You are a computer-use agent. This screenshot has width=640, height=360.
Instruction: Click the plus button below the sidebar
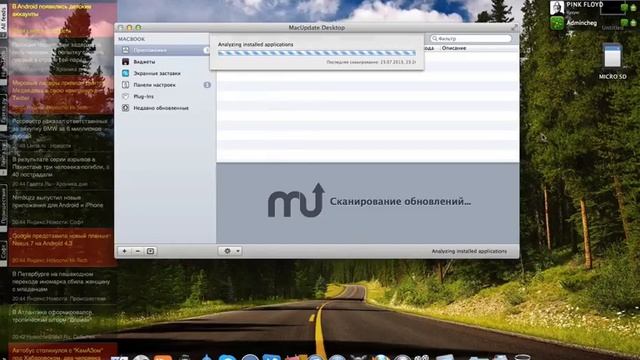pyautogui.click(x=124, y=251)
